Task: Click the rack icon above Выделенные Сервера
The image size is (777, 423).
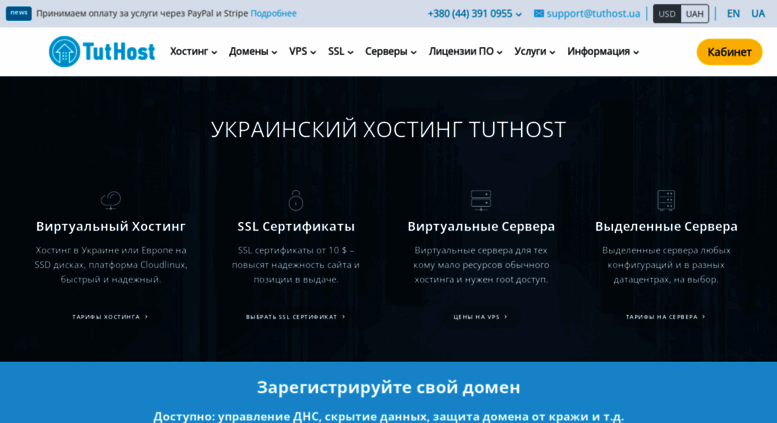Action: pyautogui.click(x=666, y=200)
